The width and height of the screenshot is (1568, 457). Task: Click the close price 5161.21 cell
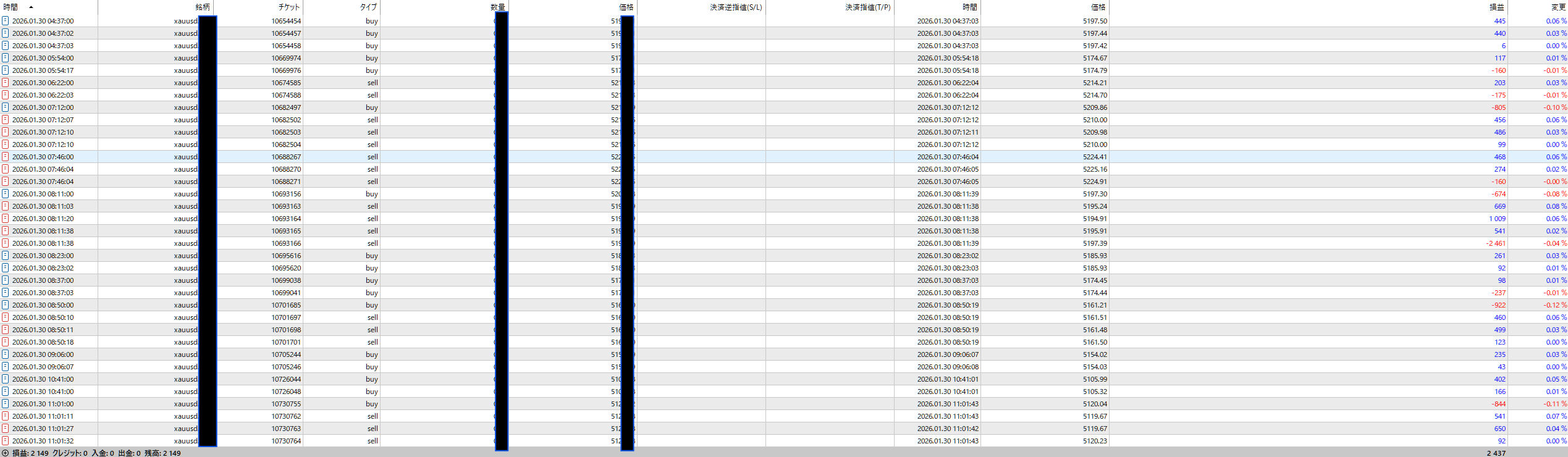1095,305
